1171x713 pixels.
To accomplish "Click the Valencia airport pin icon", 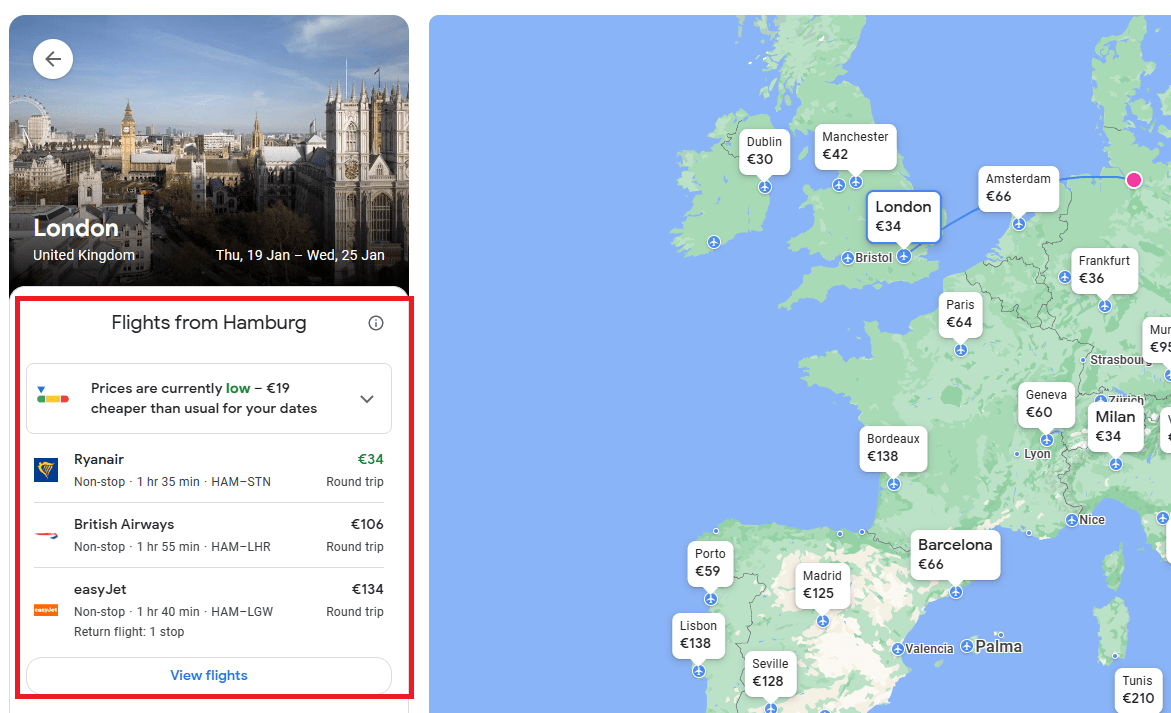I will [898, 650].
